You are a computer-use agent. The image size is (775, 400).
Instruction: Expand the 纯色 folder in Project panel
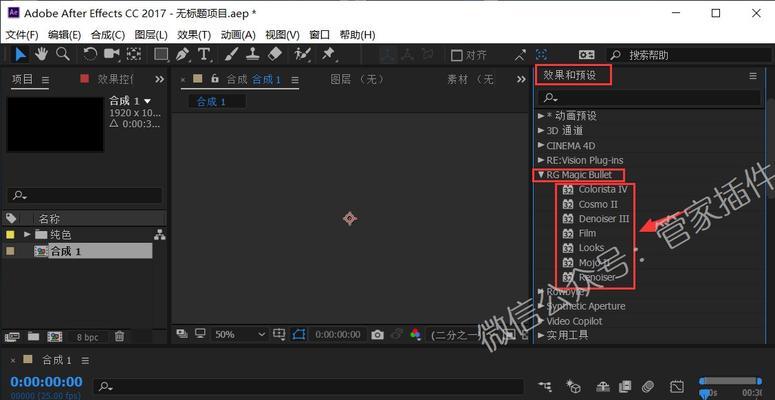(x=27, y=234)
